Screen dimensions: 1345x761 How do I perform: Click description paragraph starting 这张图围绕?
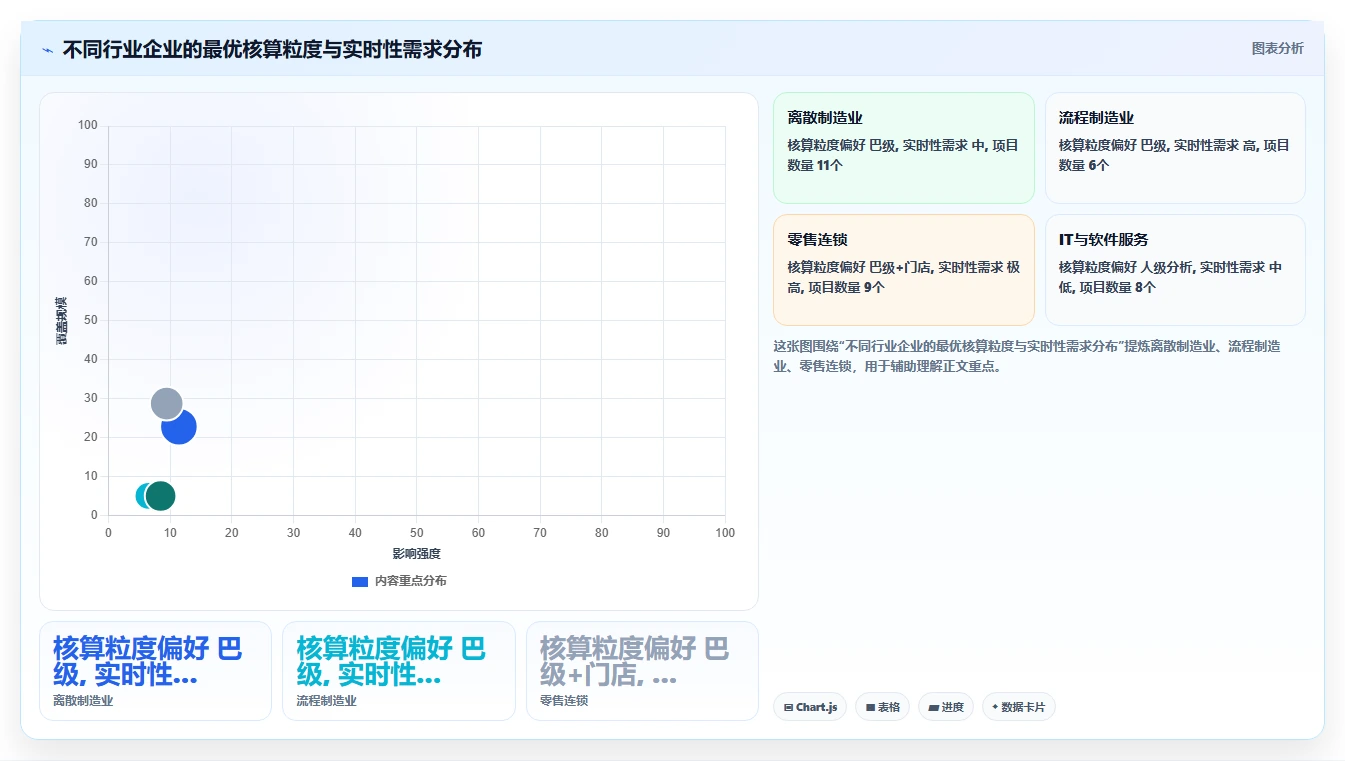[1027, 356]
